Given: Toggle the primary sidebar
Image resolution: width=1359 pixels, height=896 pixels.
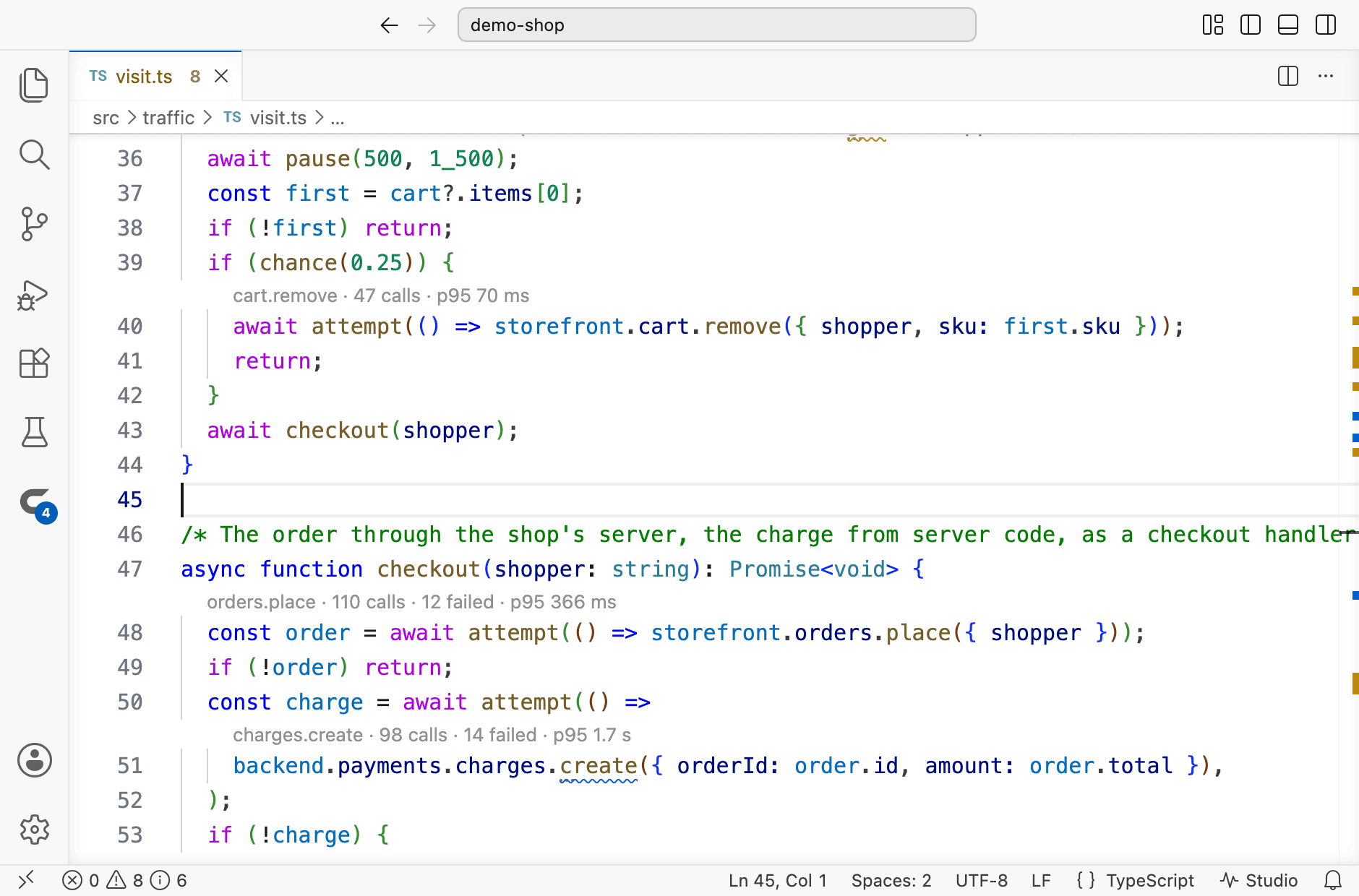Looking at the screenshot, I should (1250, 25).
